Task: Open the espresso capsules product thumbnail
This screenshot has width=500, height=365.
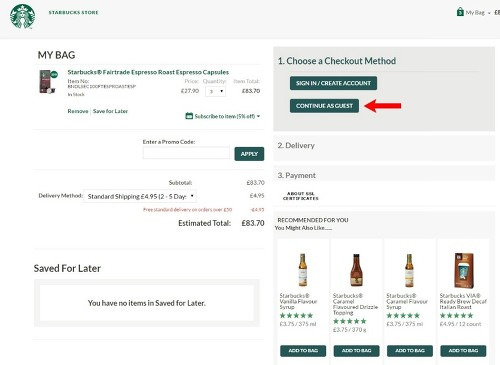Action: point(48,82)
